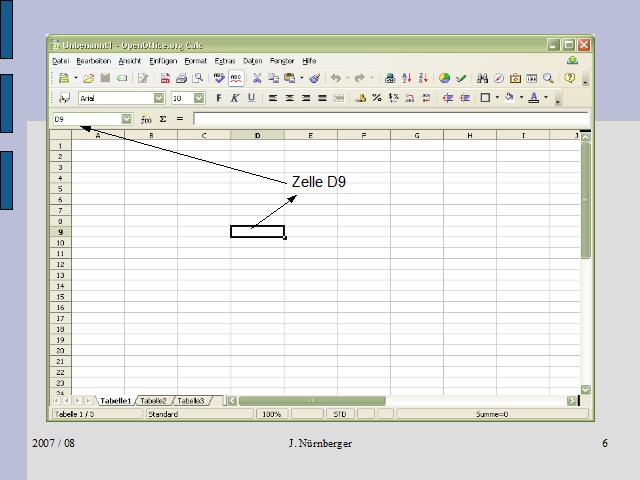Click the row 9 header
This screenshot has width=640, height=480.
pyautogui.click(x=60, y=231)
